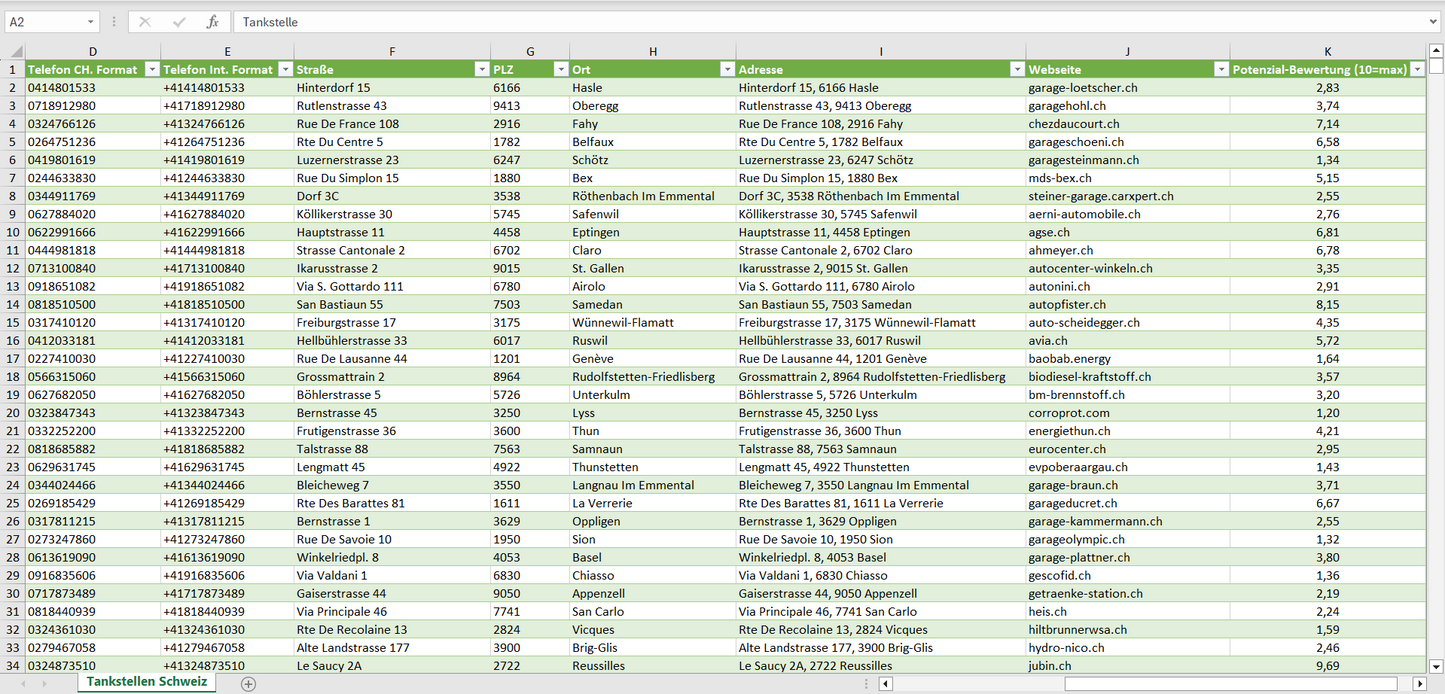Select column header I
Screen dimensions: 1445x694
tap(880, 52)
